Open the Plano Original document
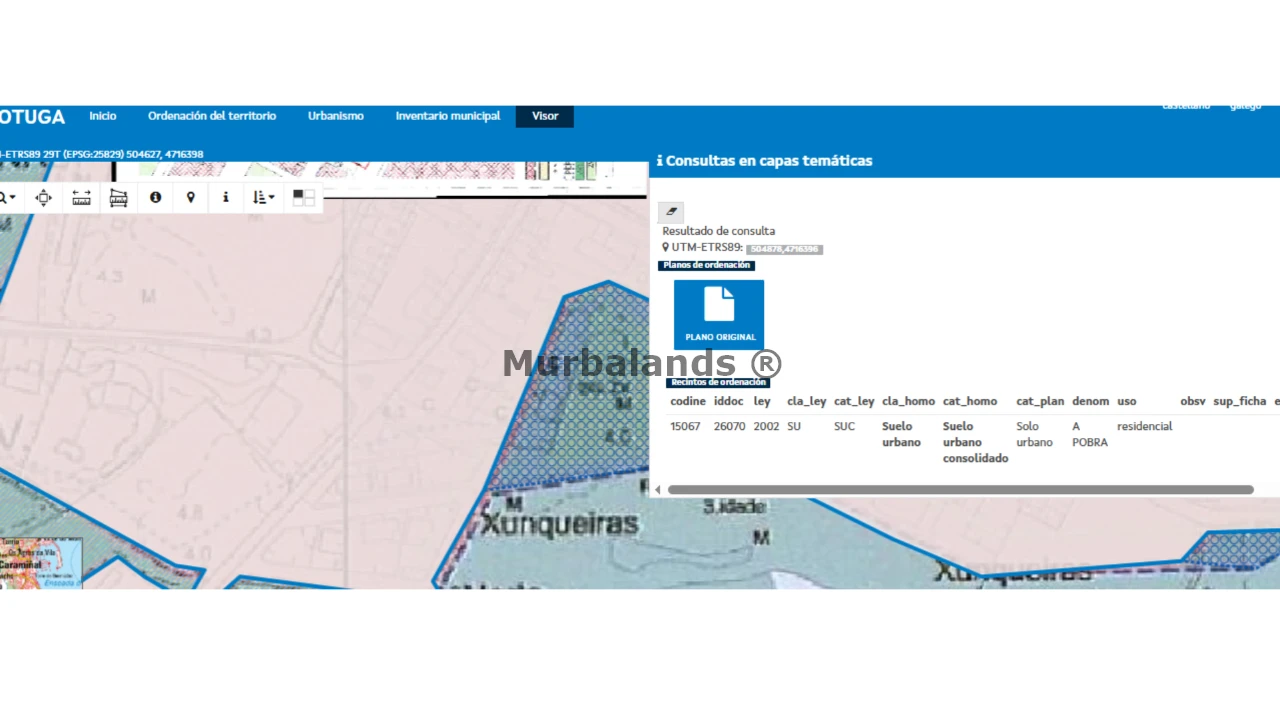This screenshot has width=1280, height=720. click(719, 314)
